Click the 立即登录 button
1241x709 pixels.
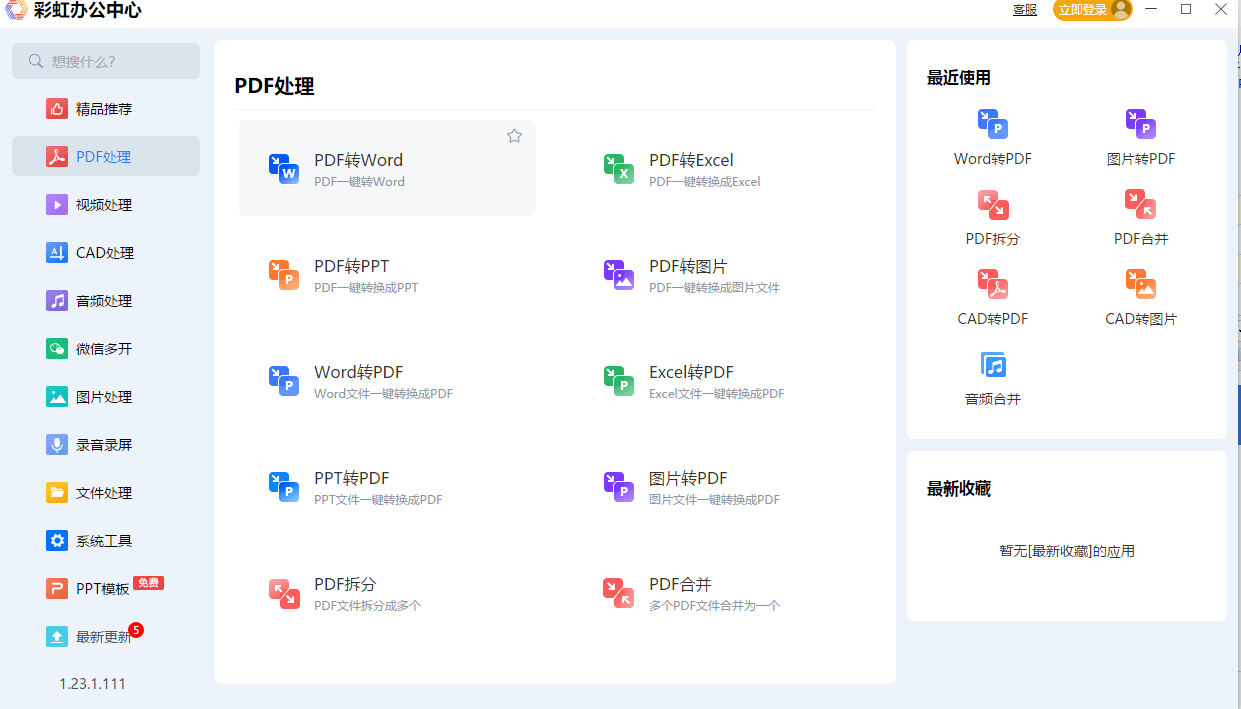click(1093, 10)
